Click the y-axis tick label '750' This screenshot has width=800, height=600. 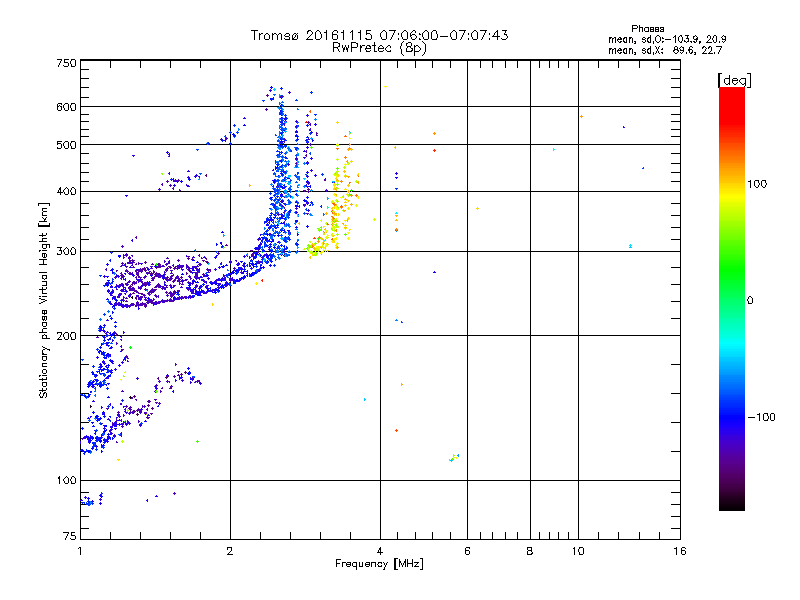67,63
